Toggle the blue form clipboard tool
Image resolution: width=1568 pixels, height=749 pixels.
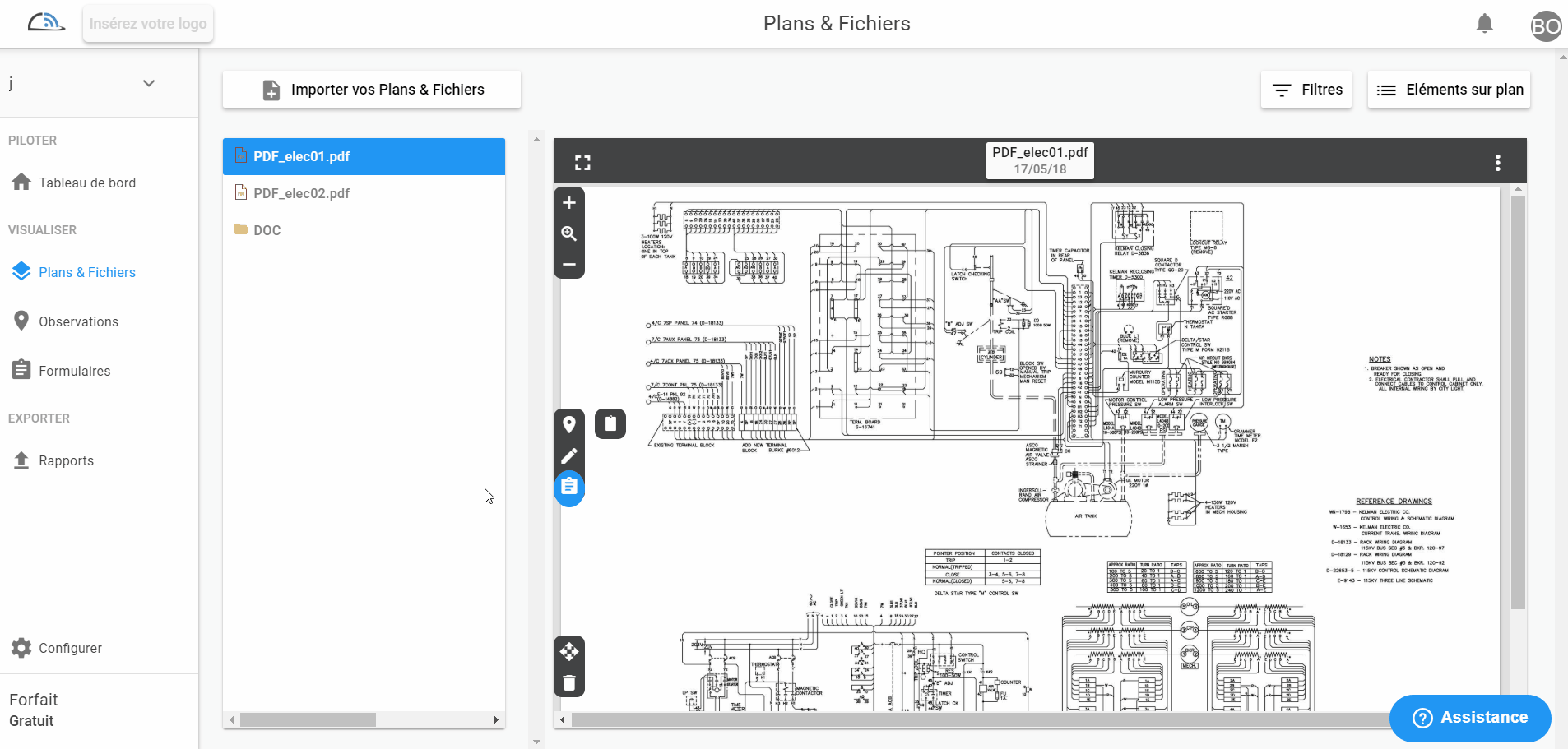pyautogui.click(x=568, y=487)
